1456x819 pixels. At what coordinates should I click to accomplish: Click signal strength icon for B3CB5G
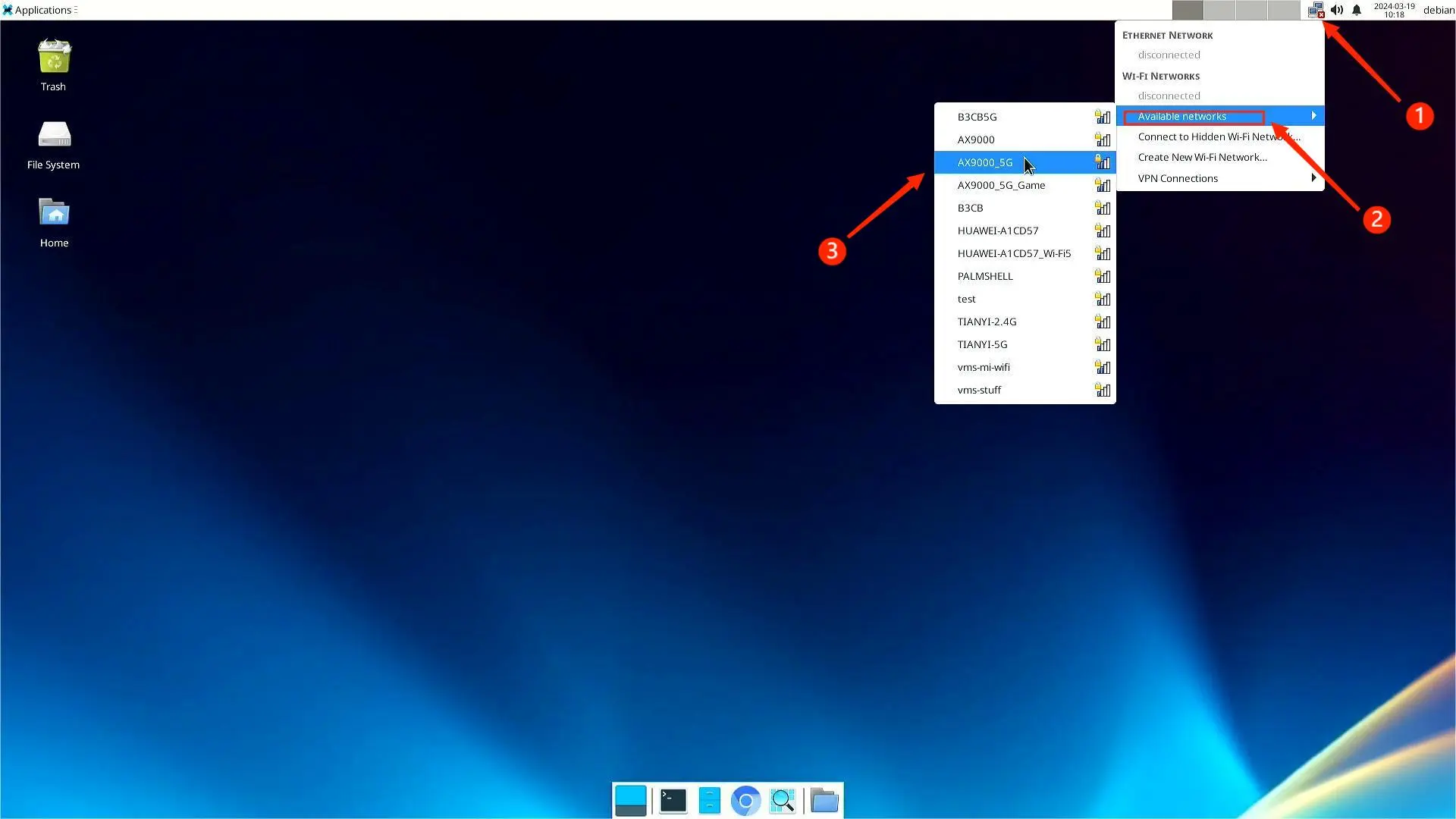pos(1103,117)
